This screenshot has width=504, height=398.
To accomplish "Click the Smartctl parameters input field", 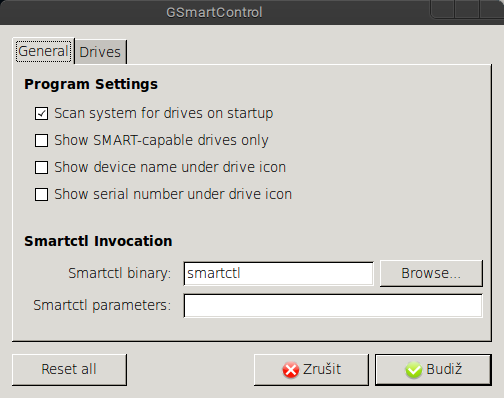I will (x=333, y=305).
